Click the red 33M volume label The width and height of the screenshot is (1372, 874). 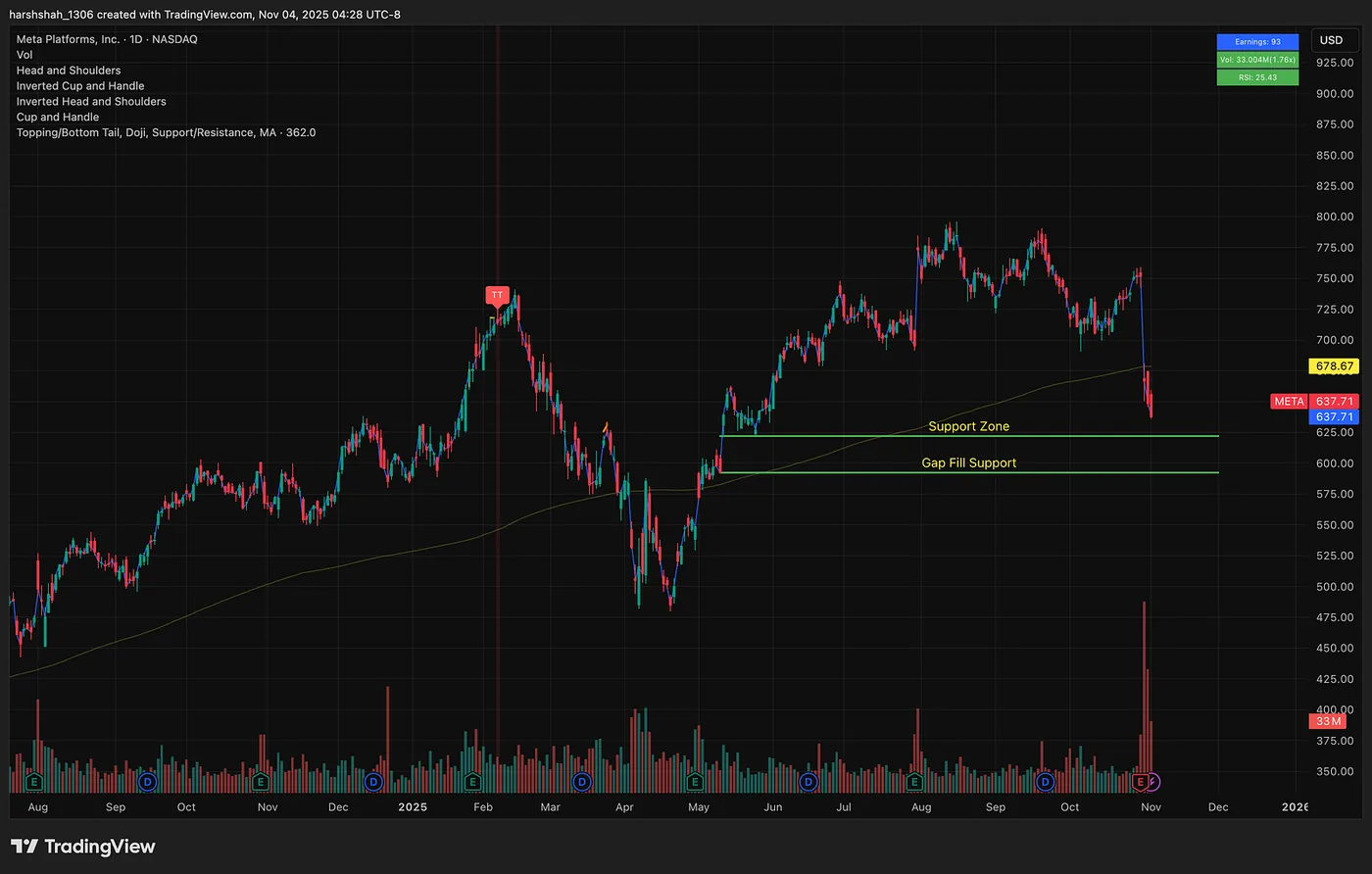[1328, 721]
